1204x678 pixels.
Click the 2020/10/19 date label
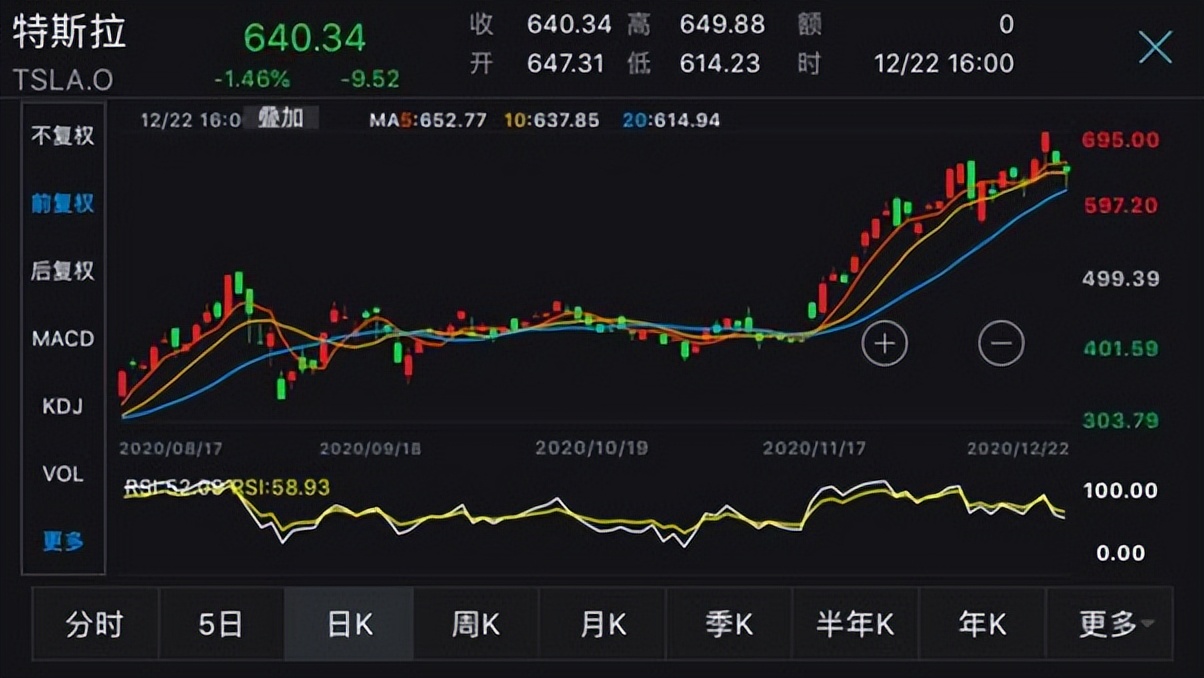click(x=592, y=448)
